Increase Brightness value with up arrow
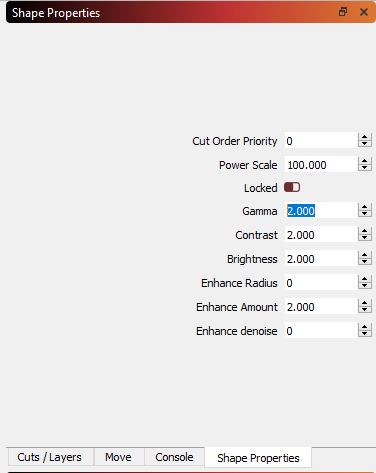Screen dimensions: 376x473 (365, 254)
